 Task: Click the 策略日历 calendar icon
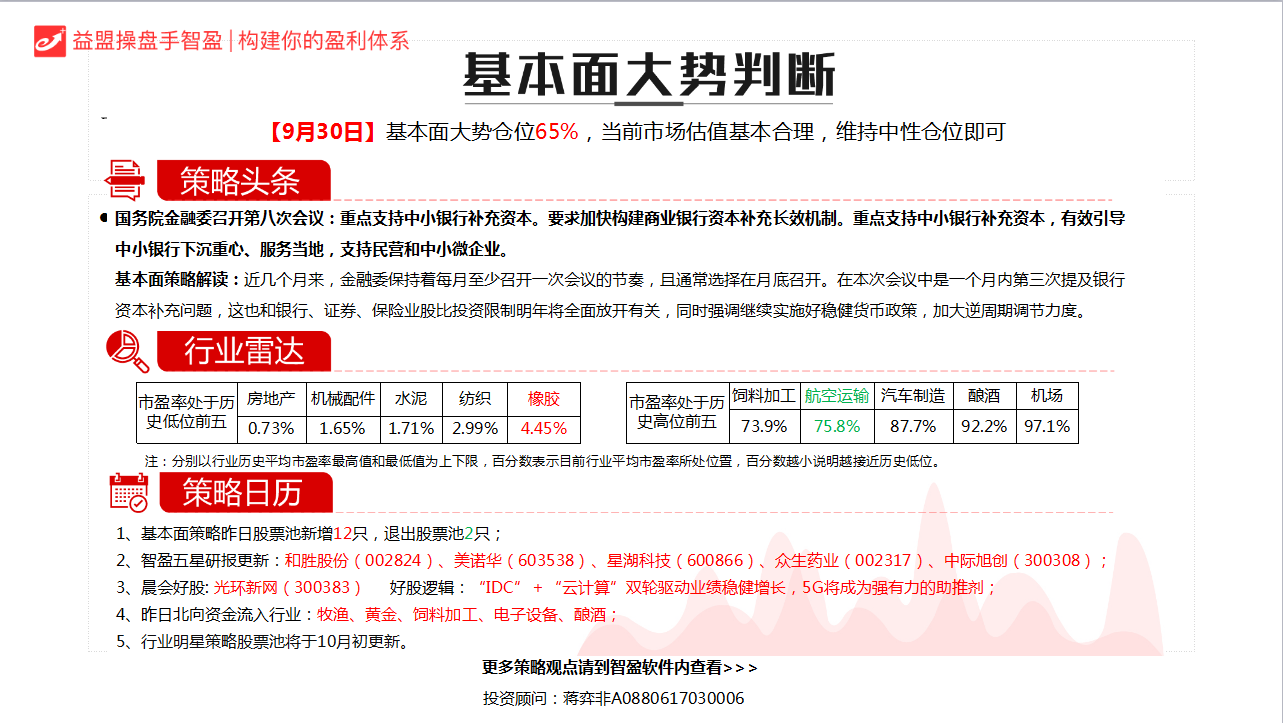point(128,492)
